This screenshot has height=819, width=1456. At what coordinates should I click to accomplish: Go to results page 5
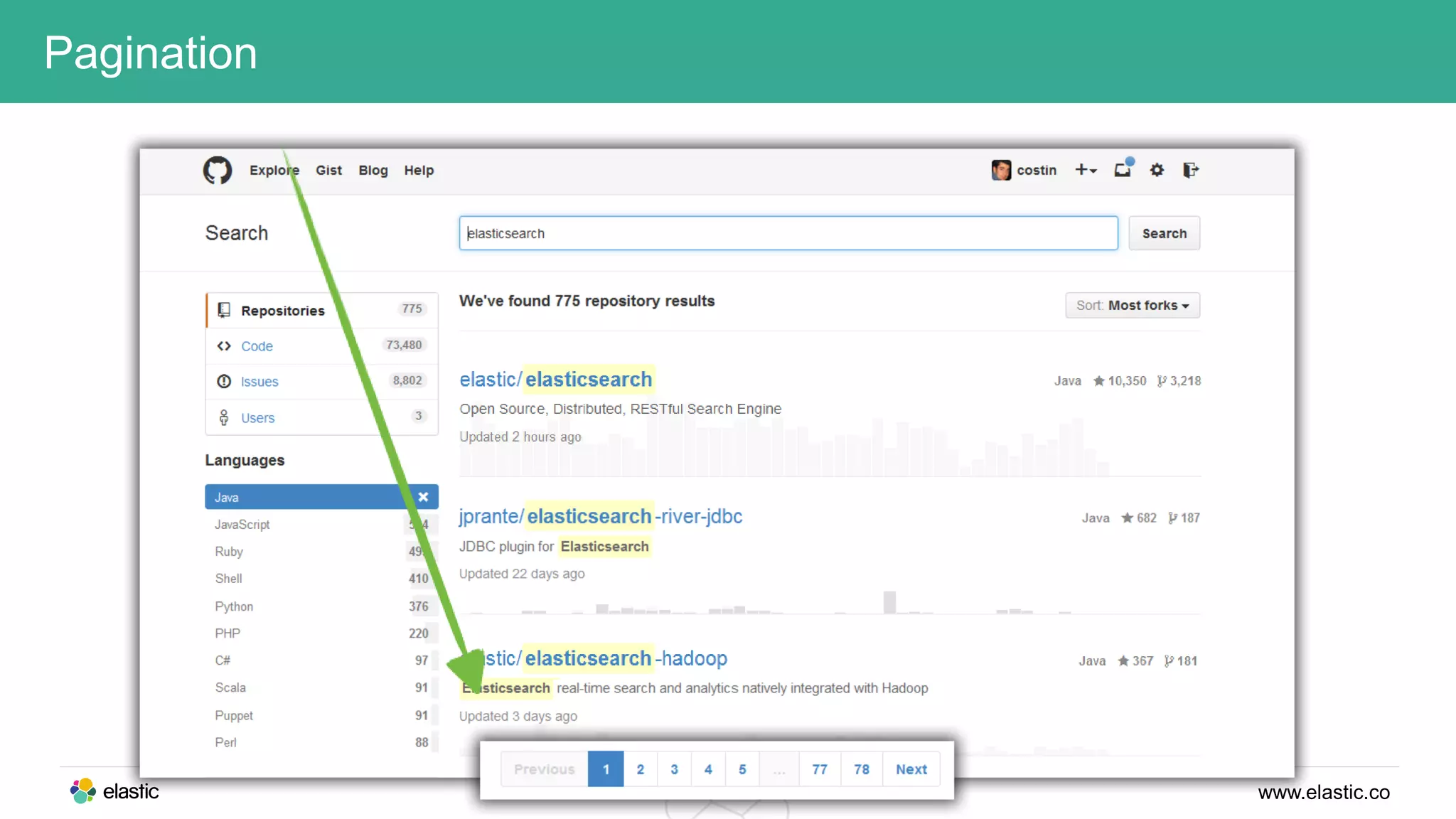[x=742, y=769]
